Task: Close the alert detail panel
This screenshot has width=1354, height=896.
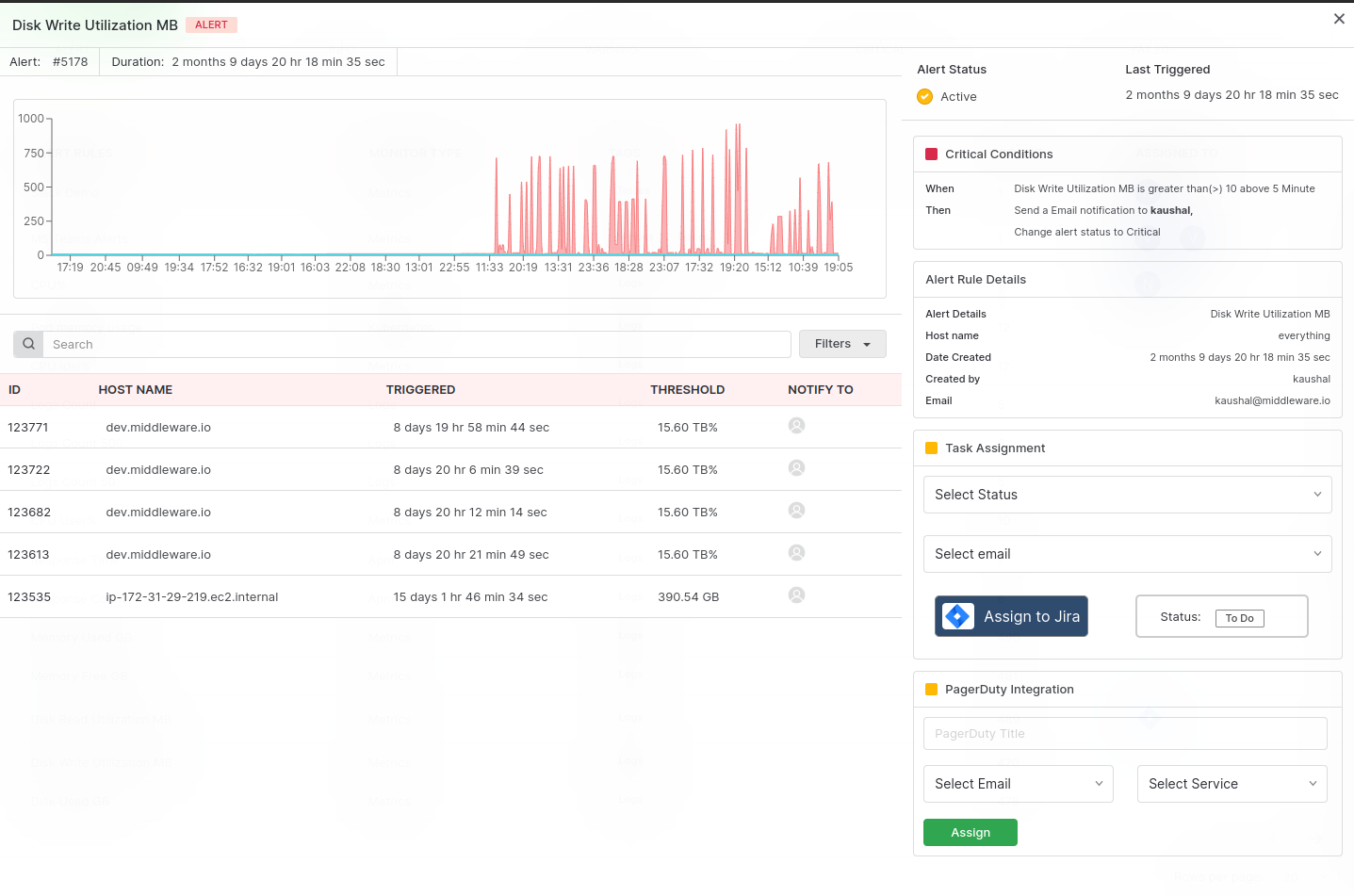Action: point(1339,19)
